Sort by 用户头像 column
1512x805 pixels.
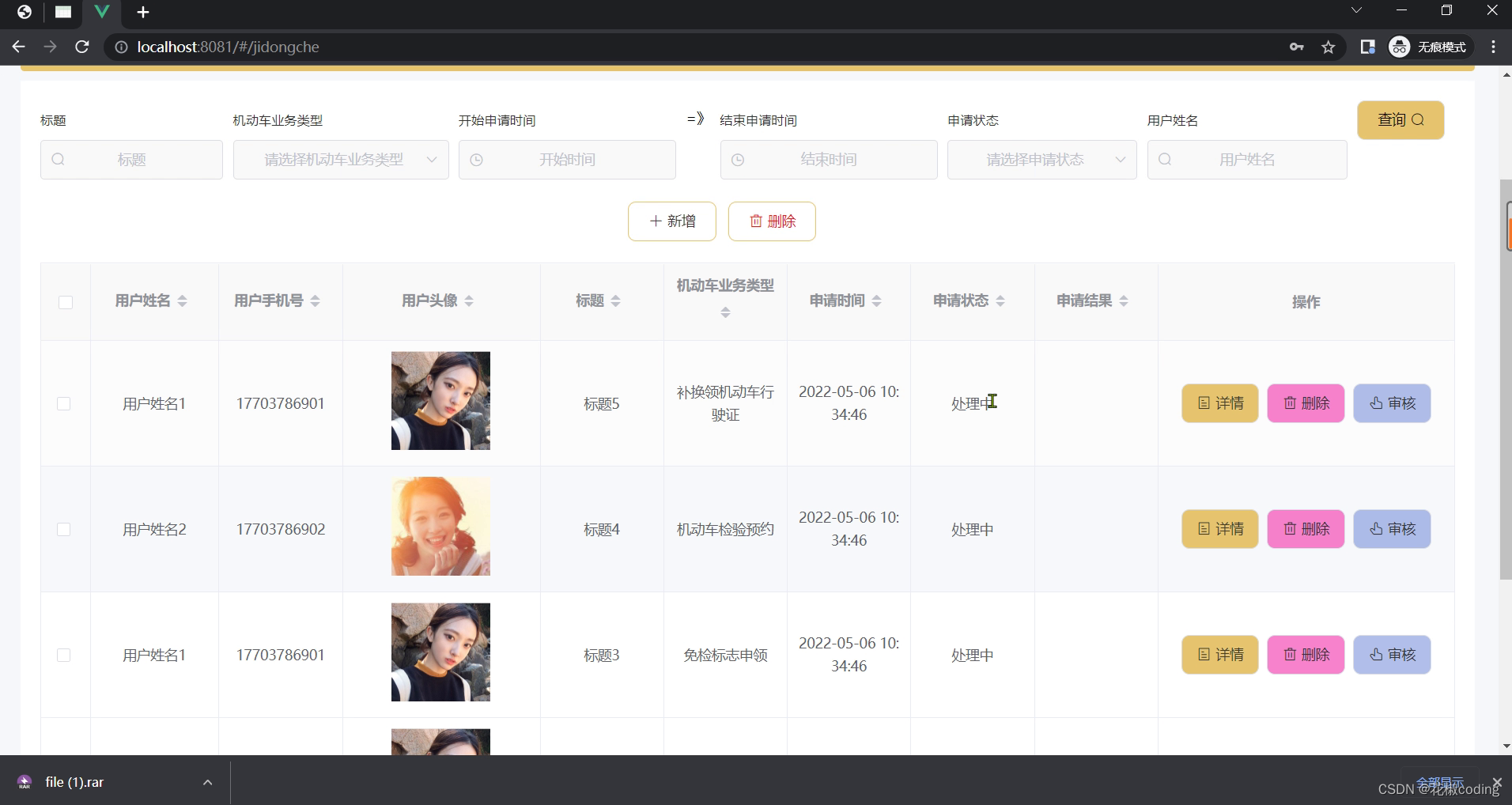tap(469, 300)
